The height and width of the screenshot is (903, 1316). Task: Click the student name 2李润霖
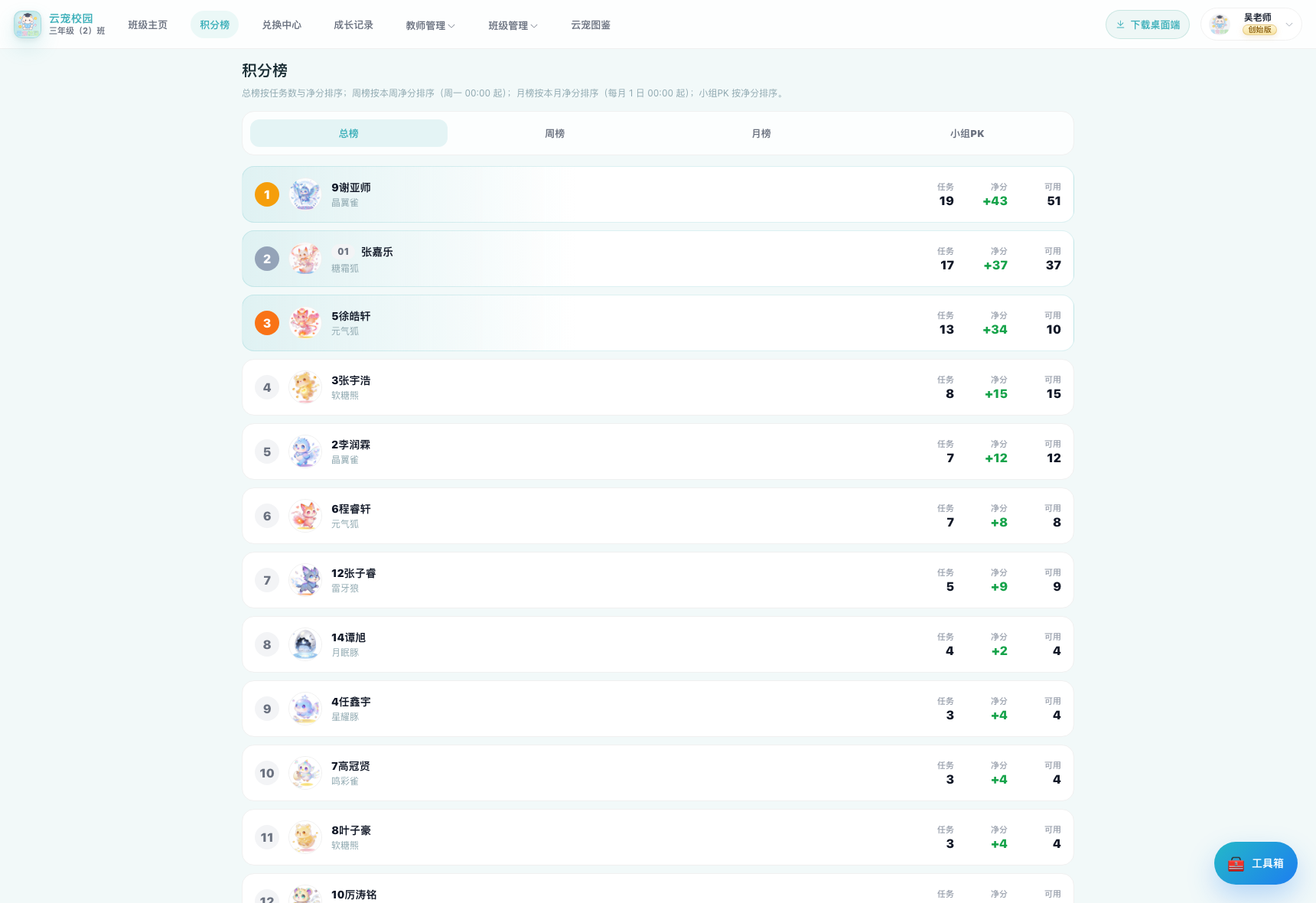(351, 445)
